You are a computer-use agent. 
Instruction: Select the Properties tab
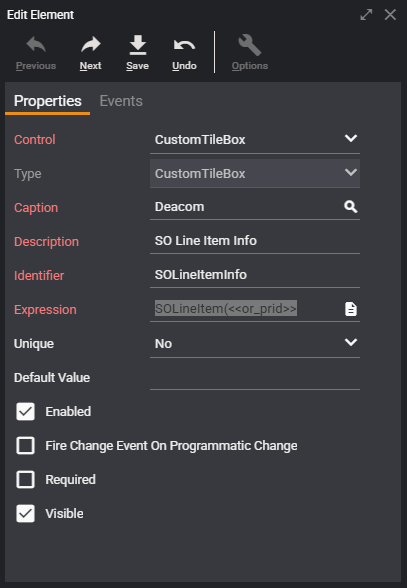(48, 101)
